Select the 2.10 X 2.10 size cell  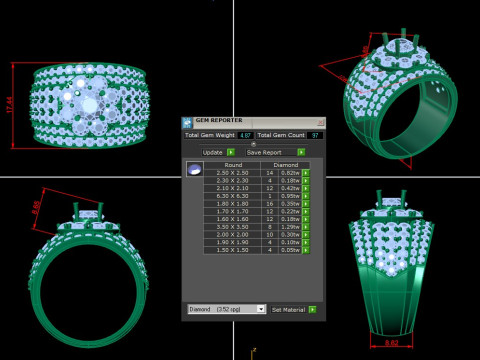coord(232,188)
